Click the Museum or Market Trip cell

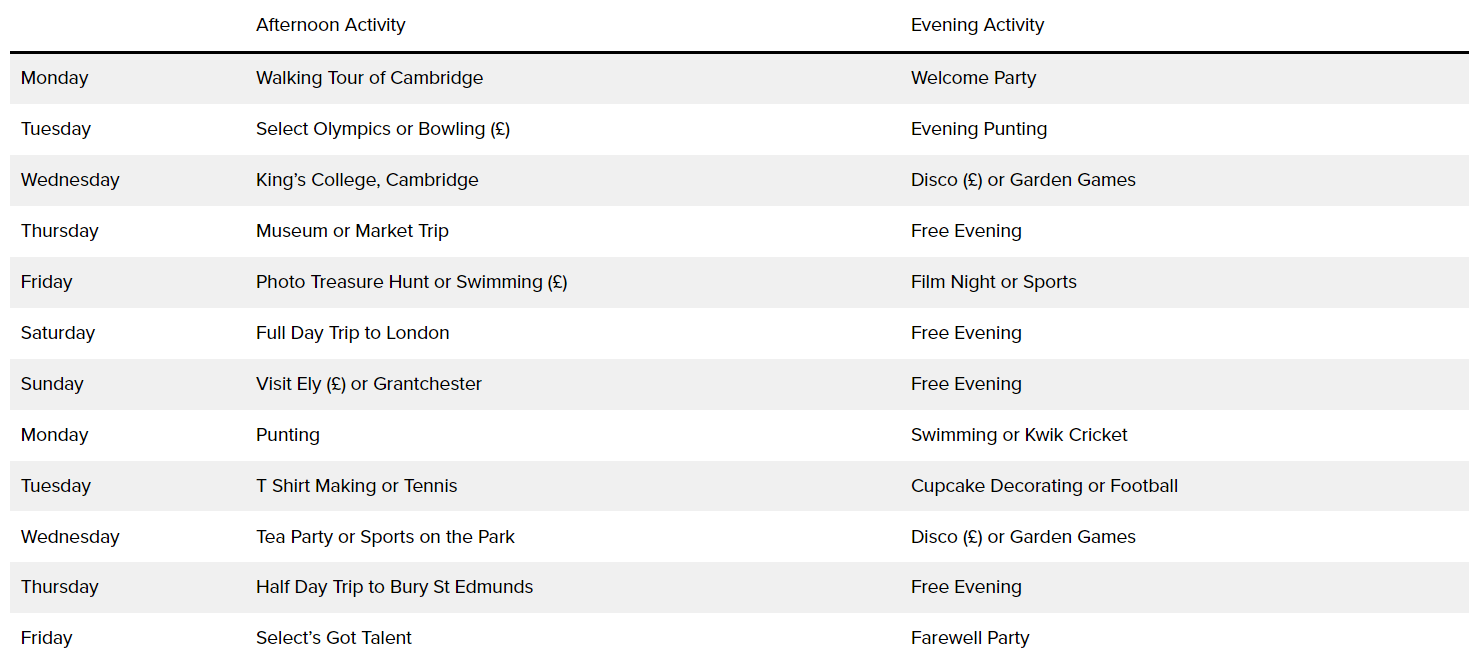pos(352,231)
